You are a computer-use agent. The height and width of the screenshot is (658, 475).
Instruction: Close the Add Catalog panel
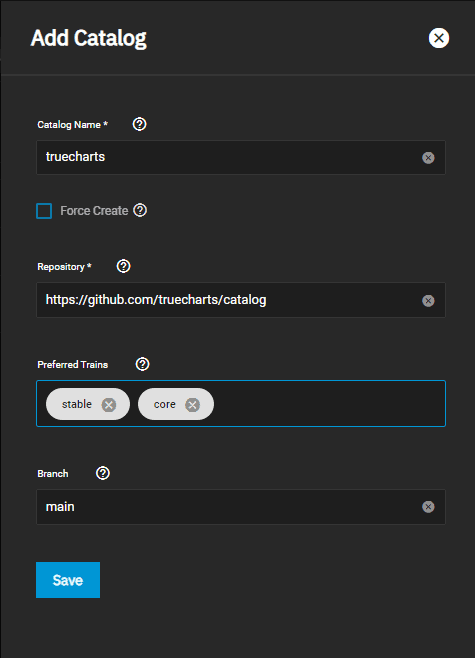[x=439, y=38]
